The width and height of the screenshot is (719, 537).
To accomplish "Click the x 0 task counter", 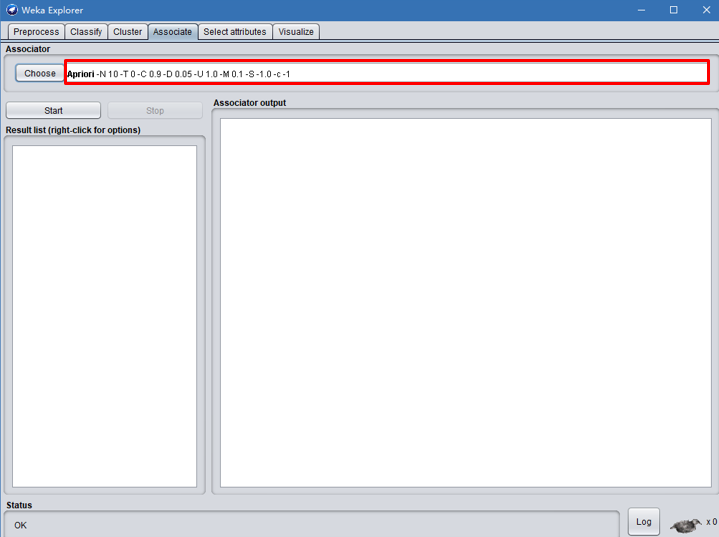I will tap(711, 522).
